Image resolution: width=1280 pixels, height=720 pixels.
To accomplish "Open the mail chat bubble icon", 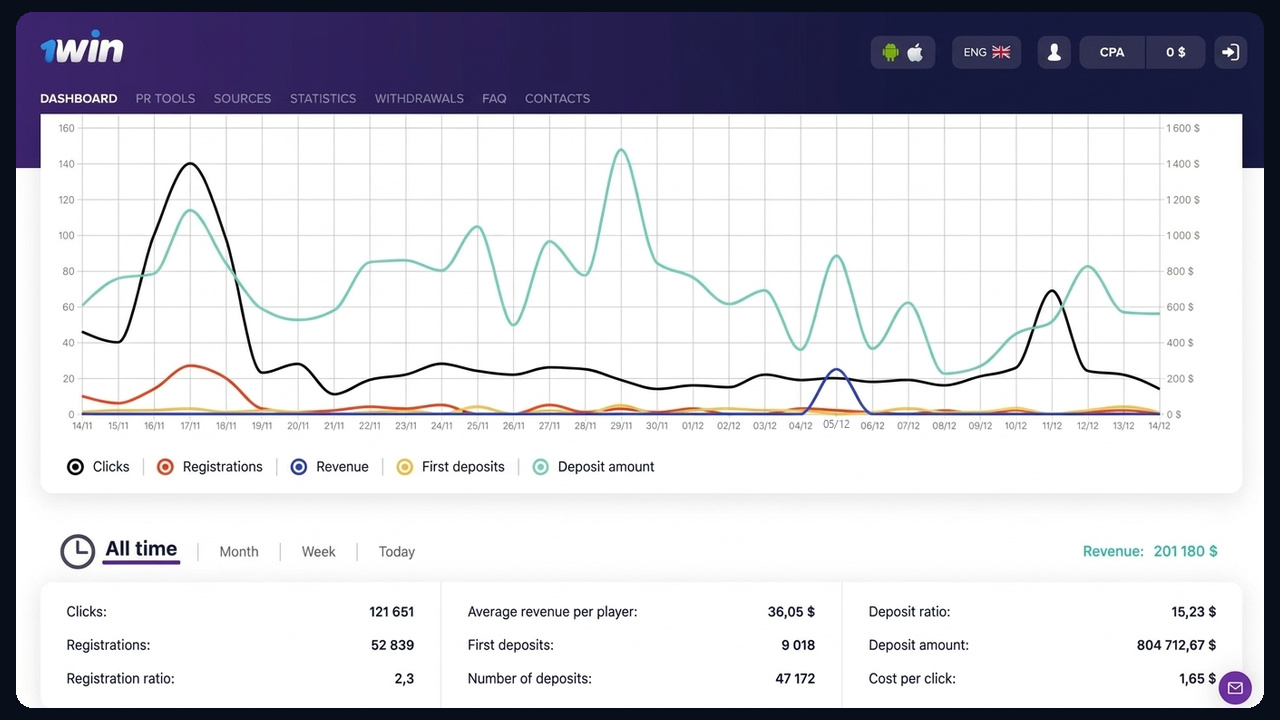I will 1235,687.
